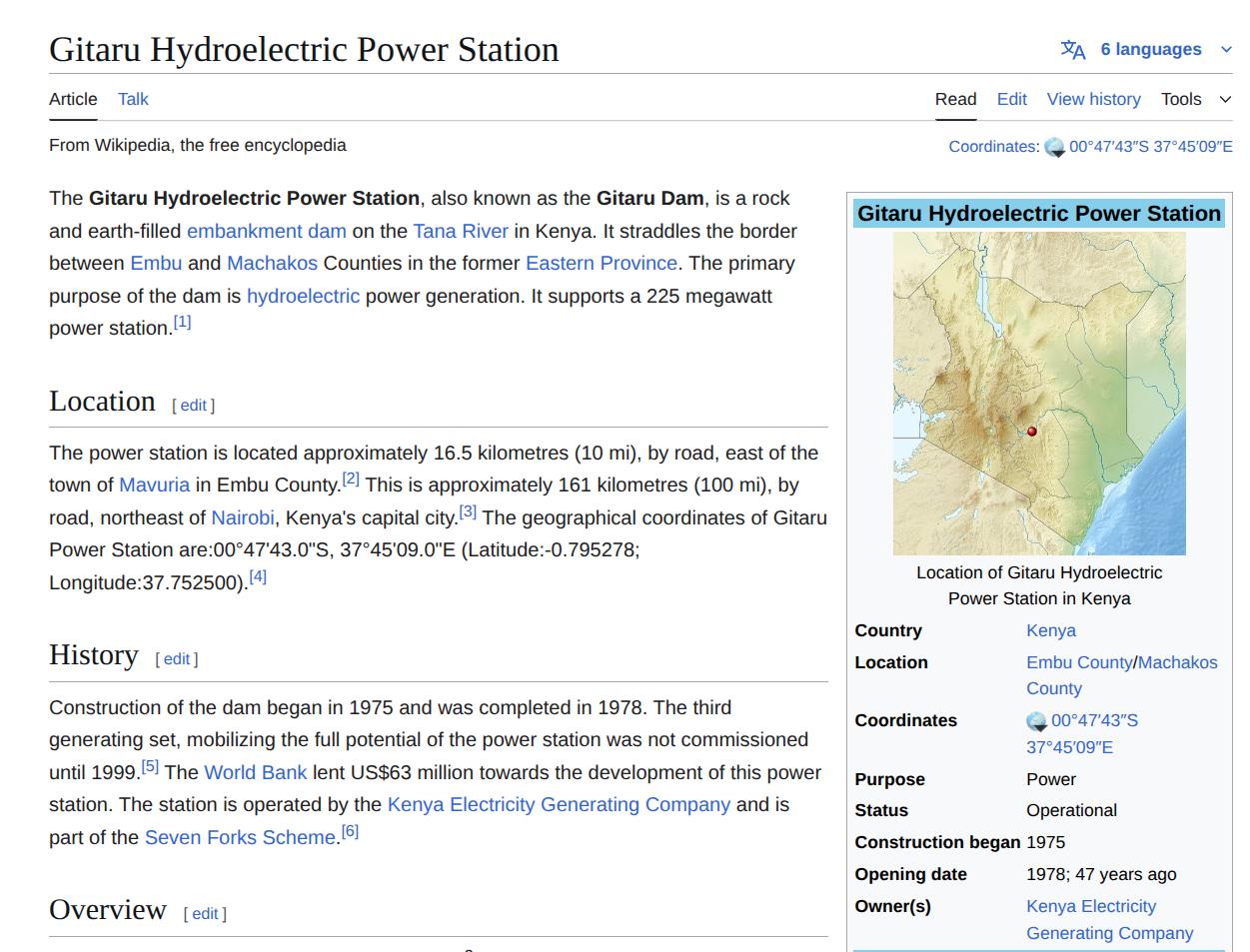
Task: Edit the History section
Action: click(x=177, y=659)
